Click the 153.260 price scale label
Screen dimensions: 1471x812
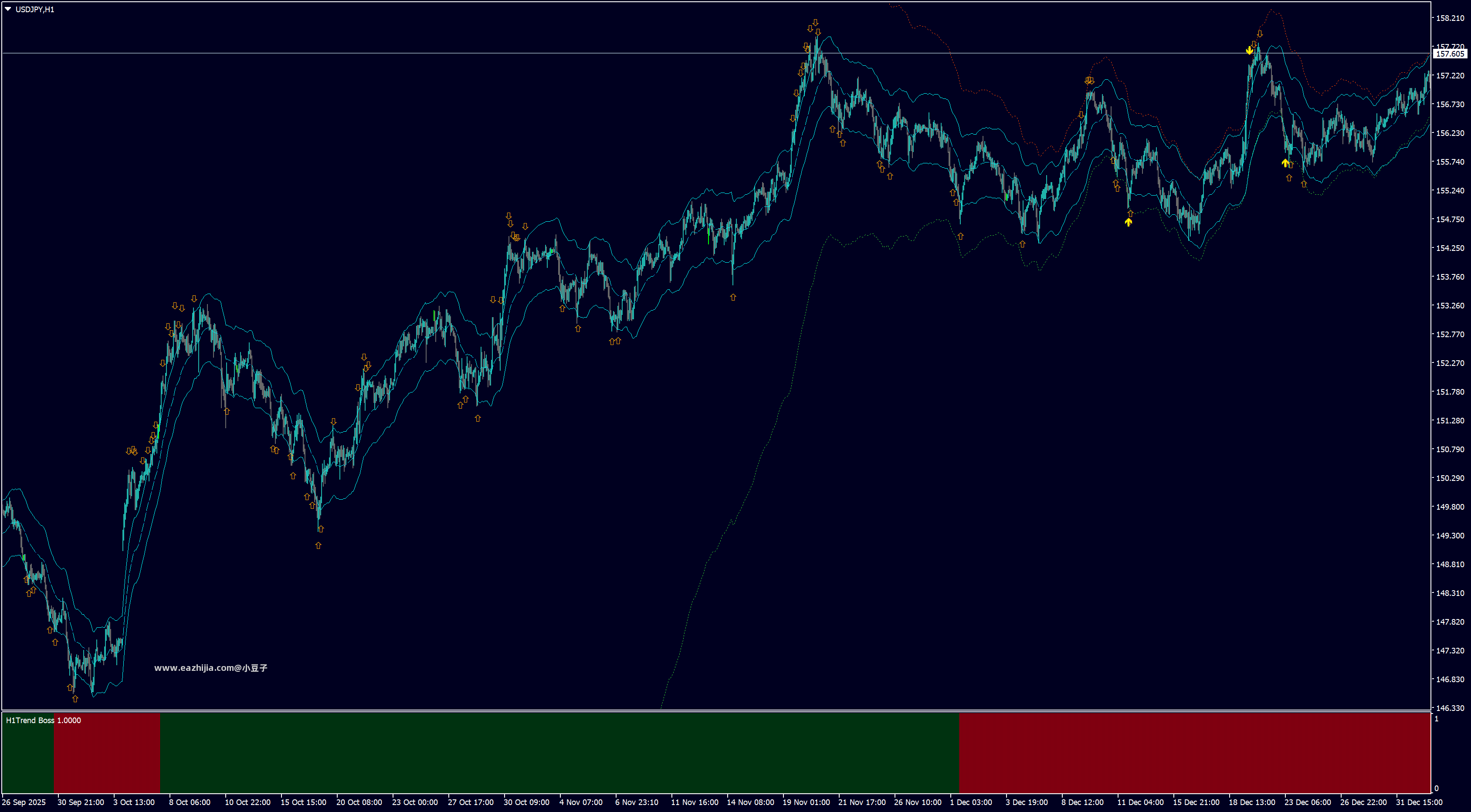1450,305
